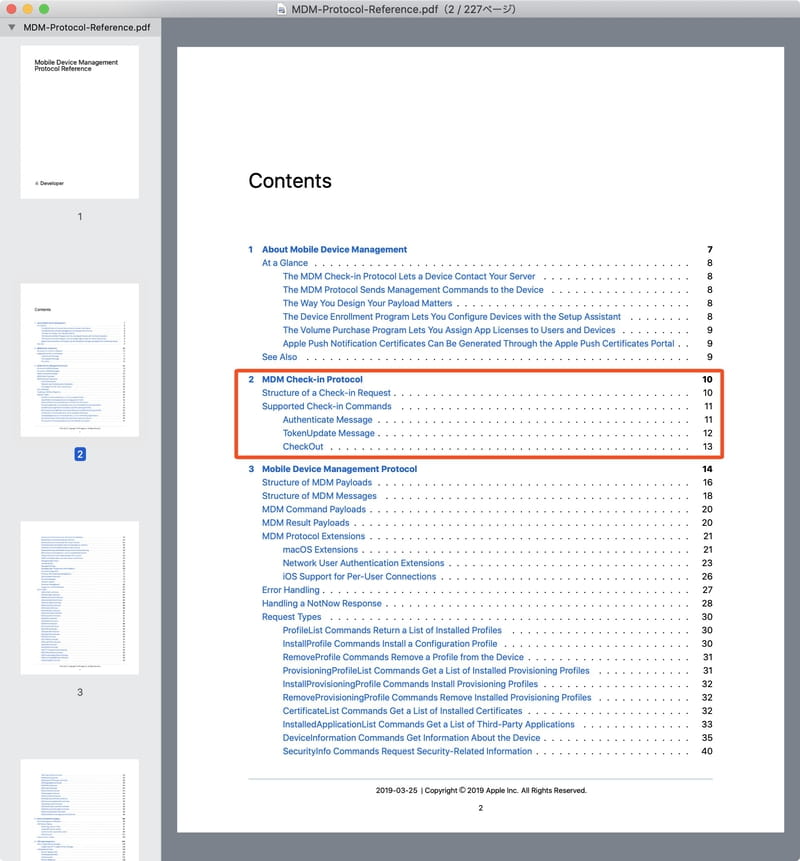This screenshot has width=800, height=861.
Task: Open 'About Mobile Device Management' chapter link
Action: [334, 249]
